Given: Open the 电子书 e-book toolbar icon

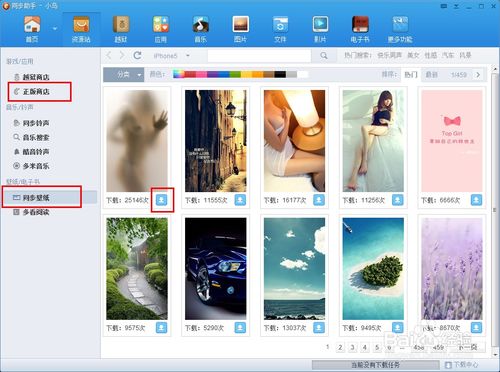Looking at the screenshot, I should pyautogui.click(x=360, y=29).
